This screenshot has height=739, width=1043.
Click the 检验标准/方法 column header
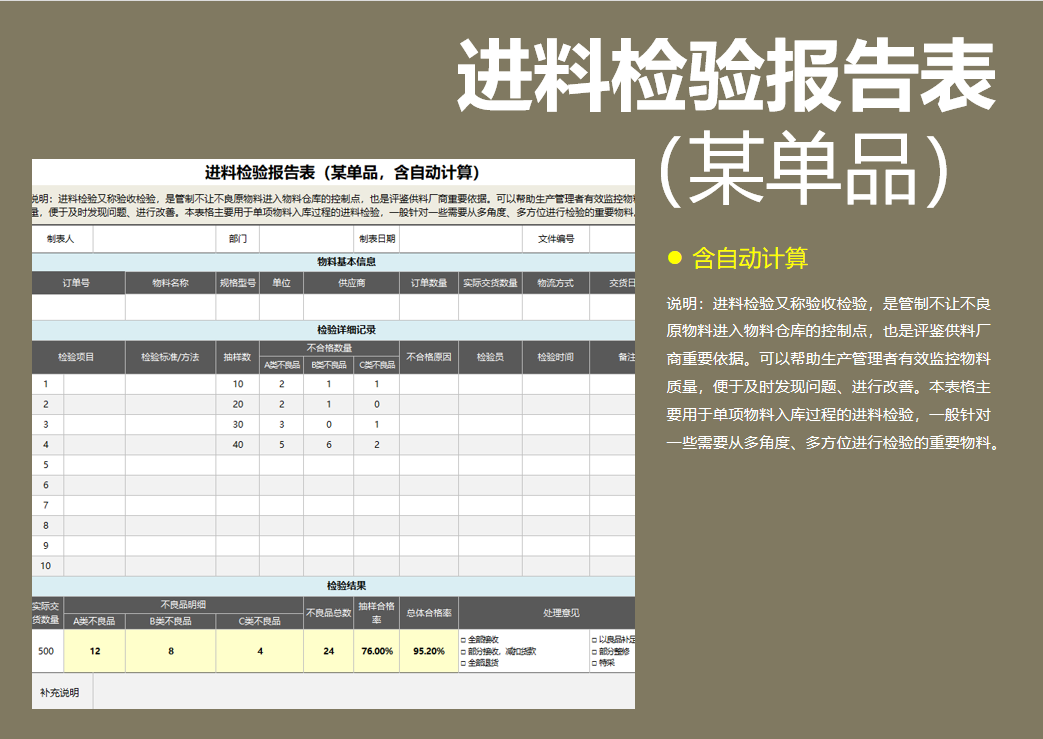click(170, 357)
